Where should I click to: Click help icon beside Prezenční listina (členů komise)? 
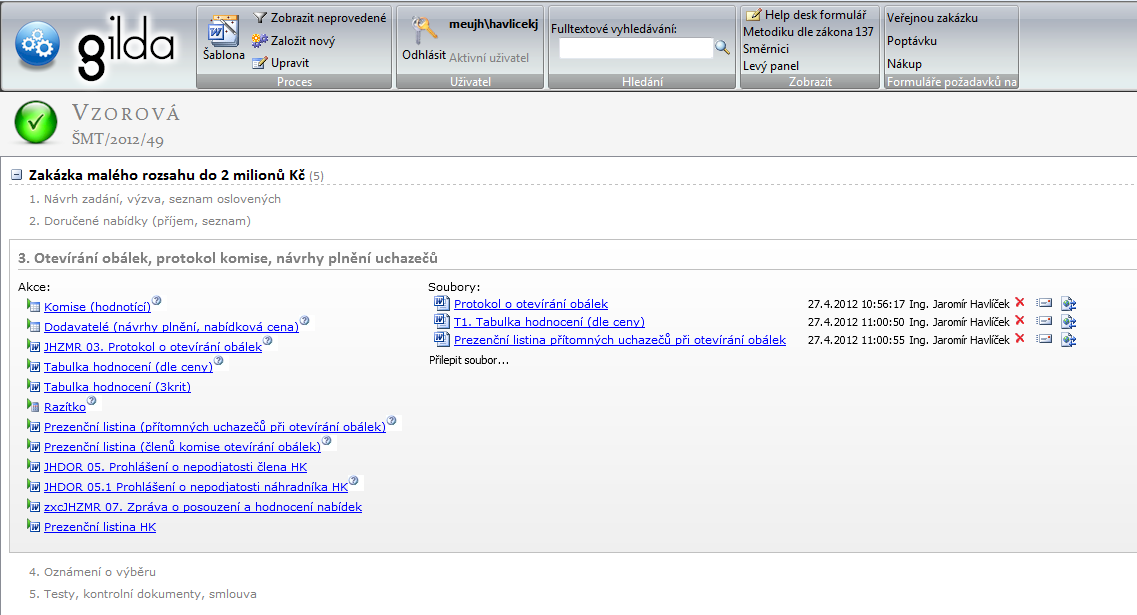(326, 441)
